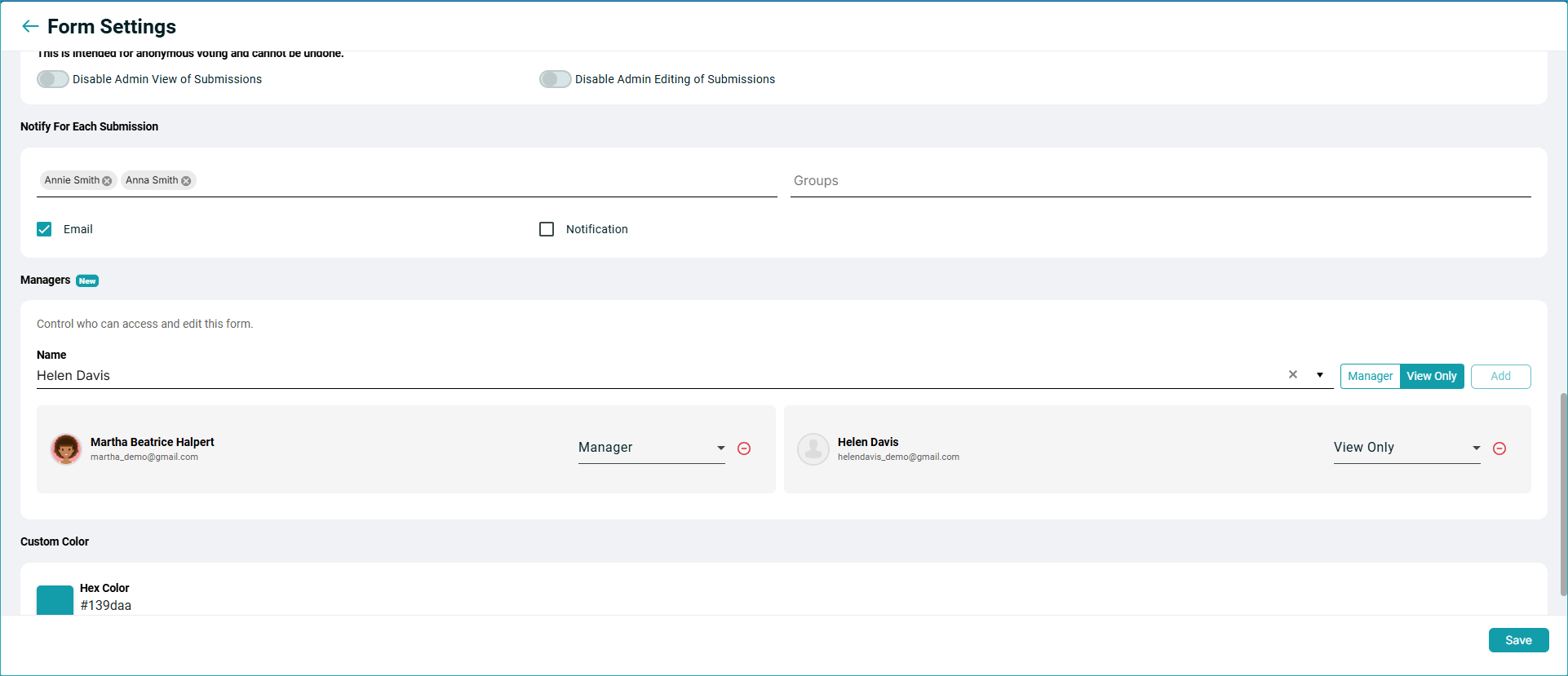Viewport: 1568px width, 676px height.
Task: Click martha_demo@gmail.com email text
Action: pyautogui.click(x=144, y=457)
